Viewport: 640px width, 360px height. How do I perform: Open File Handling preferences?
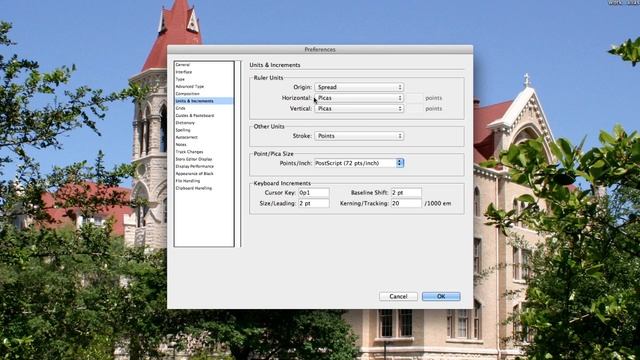188,181
